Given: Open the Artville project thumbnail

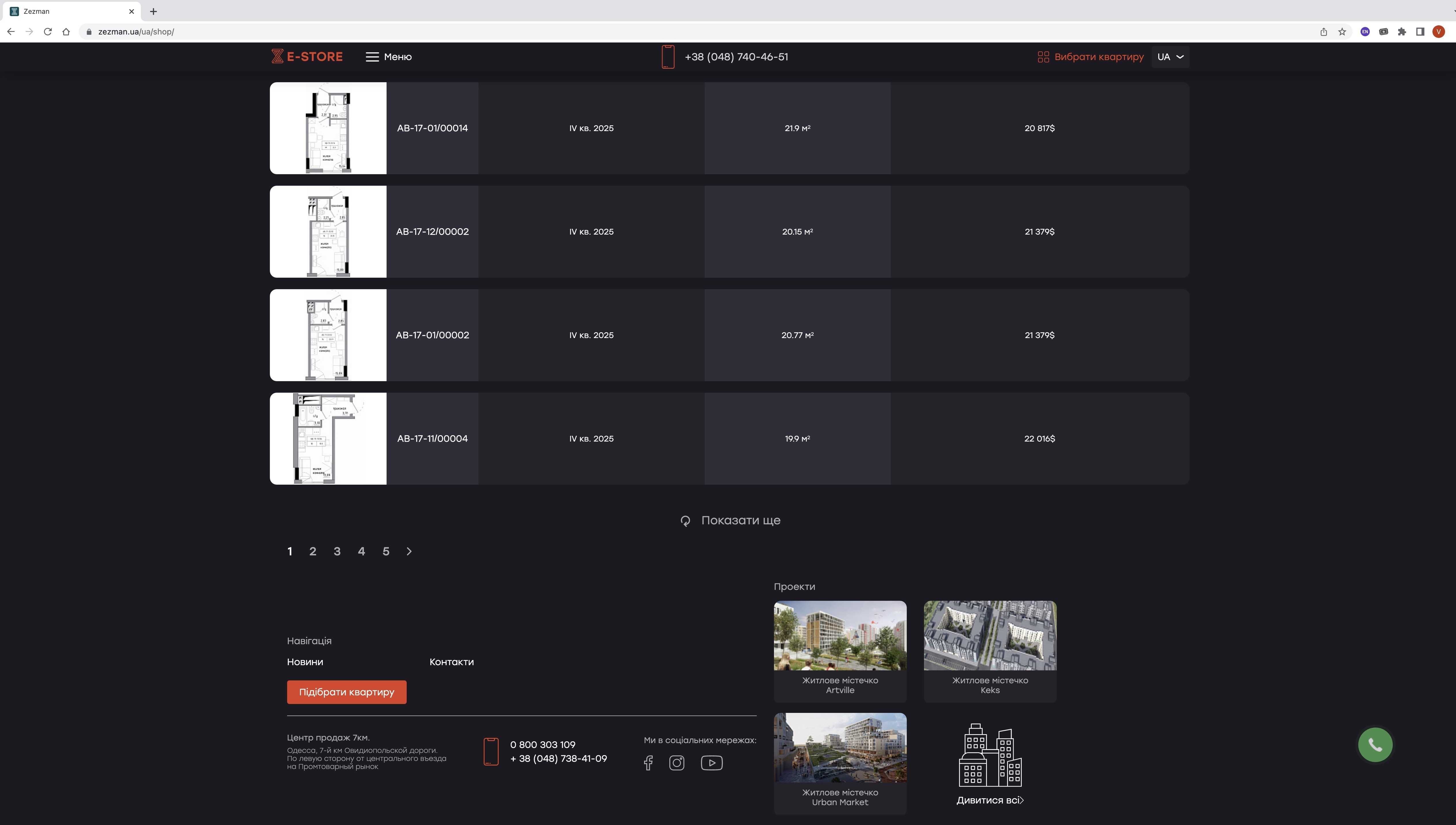Looking at the screenshot, I should [840, 636].
